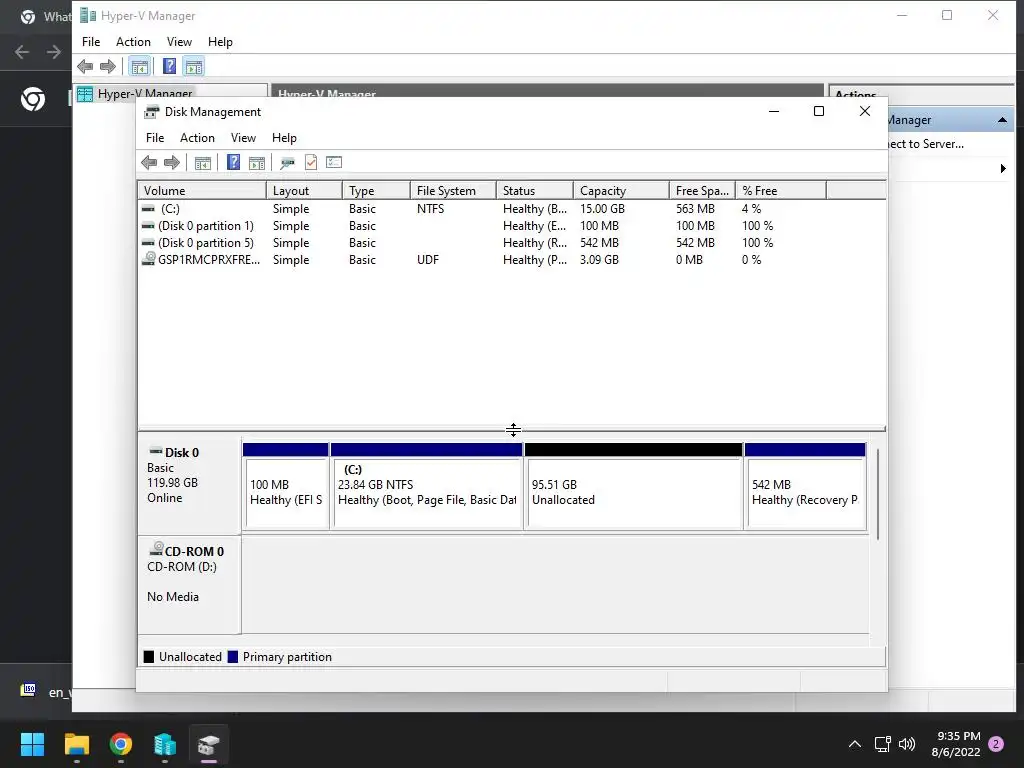Sort by the Capacity column header

pyautogui.click(x=621, y=191)
